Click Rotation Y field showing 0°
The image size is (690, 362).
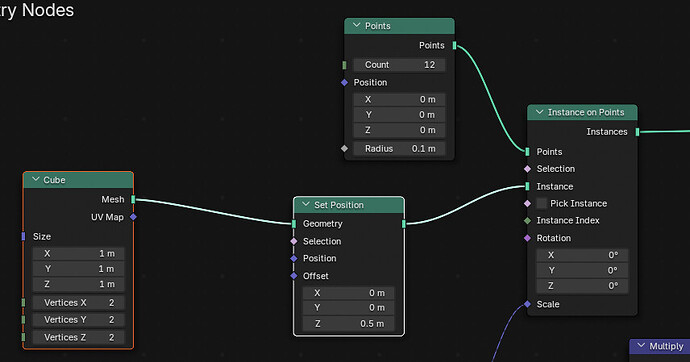click(582, 271)
